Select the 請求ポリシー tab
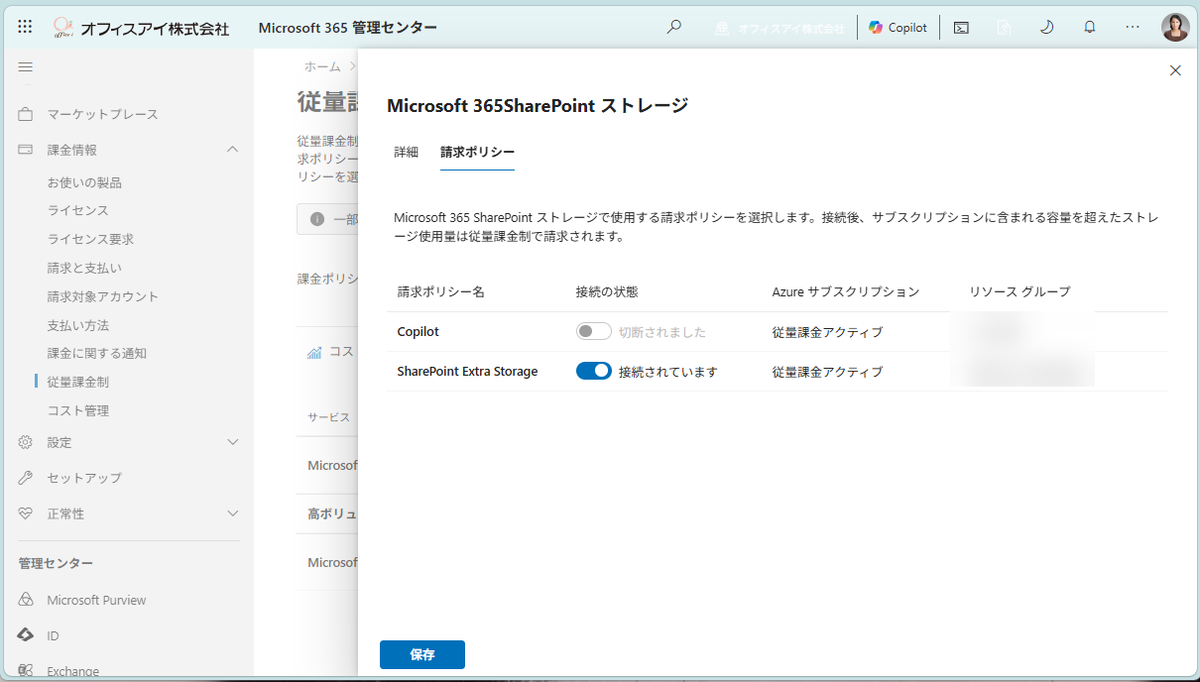1200x682 pixels. click(x=478, y=152)
